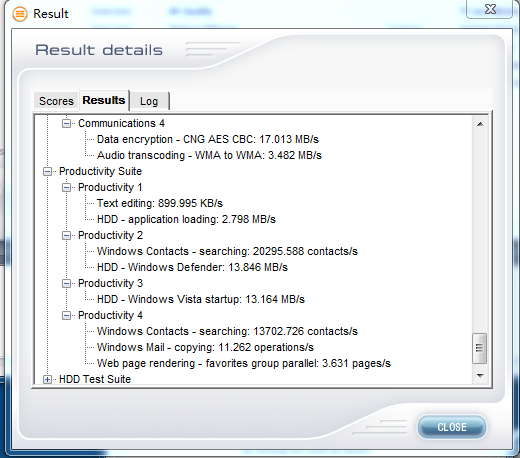520x458 pixels.
Task: Expand the HDD Test Suite node
Action: (47, 379)
